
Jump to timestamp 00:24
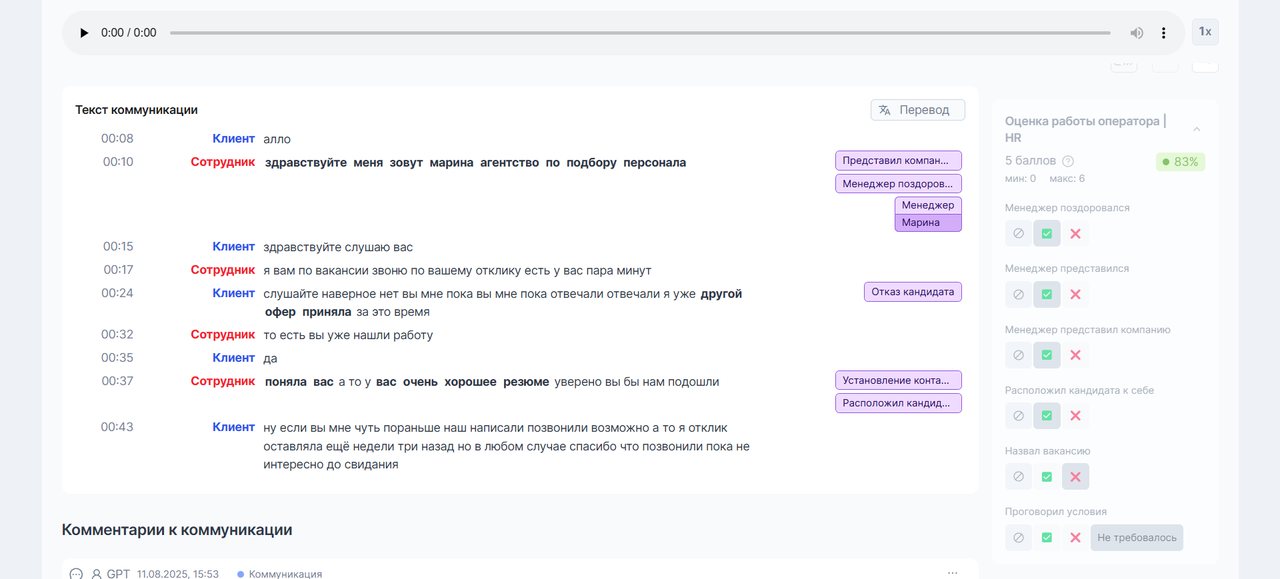(117, 293)
